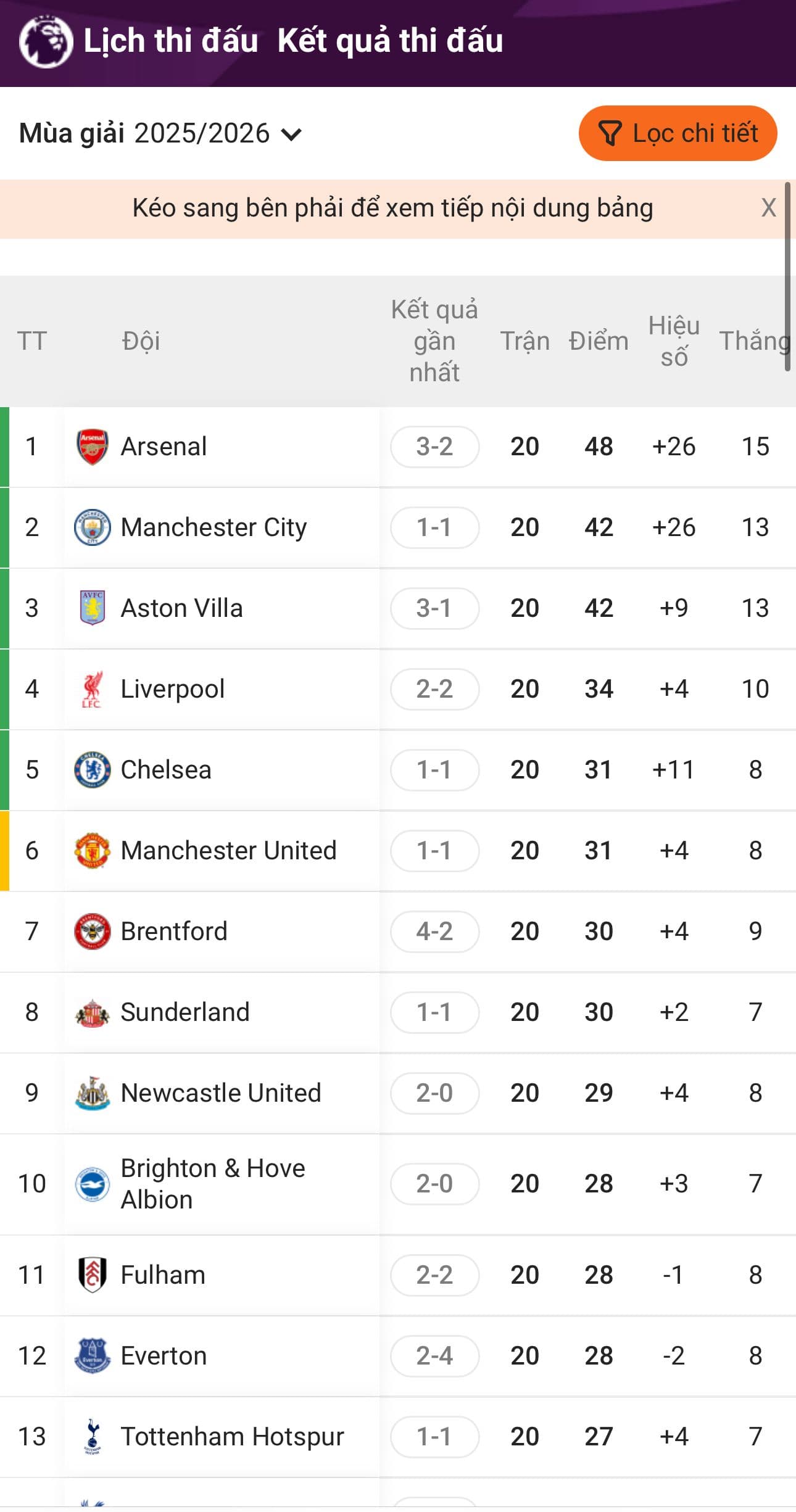The width and height of the screenshot is (796, 1512).
Task: Click the Liverpool LFC crest
Action: (92, 689)
